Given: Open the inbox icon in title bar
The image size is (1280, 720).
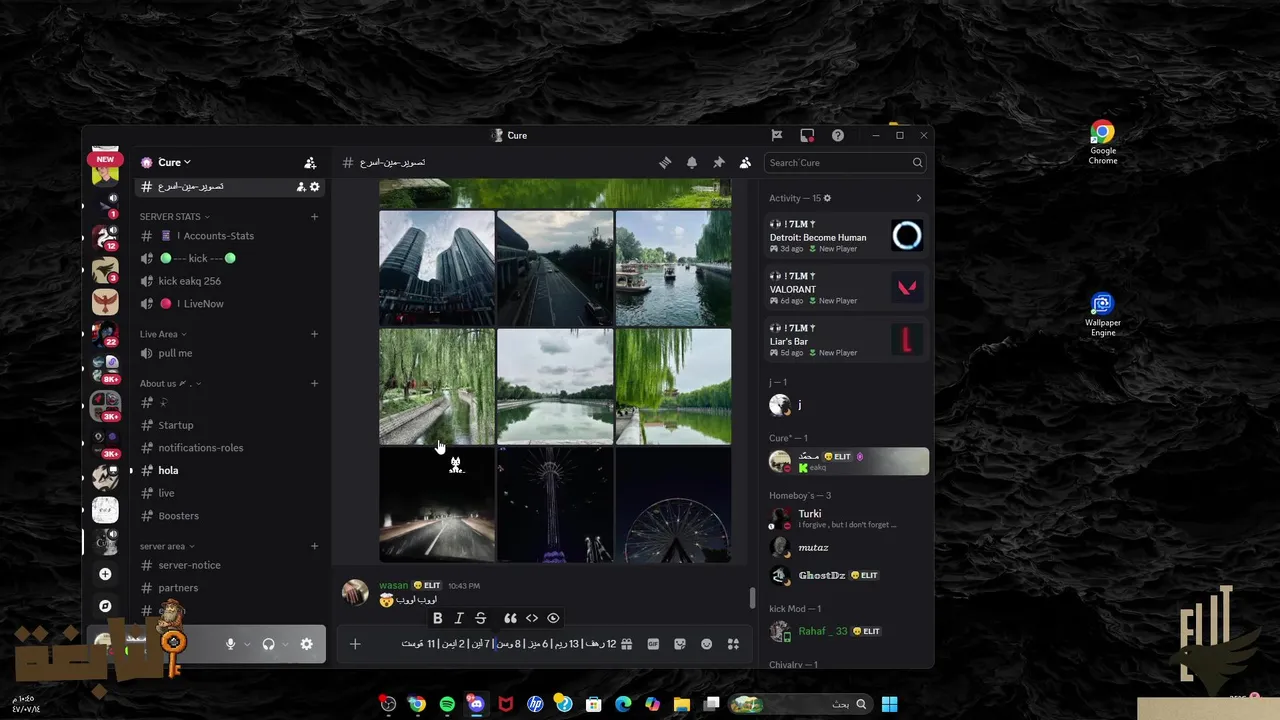Looking at the screenshot, I should click(x=807, y=135).
